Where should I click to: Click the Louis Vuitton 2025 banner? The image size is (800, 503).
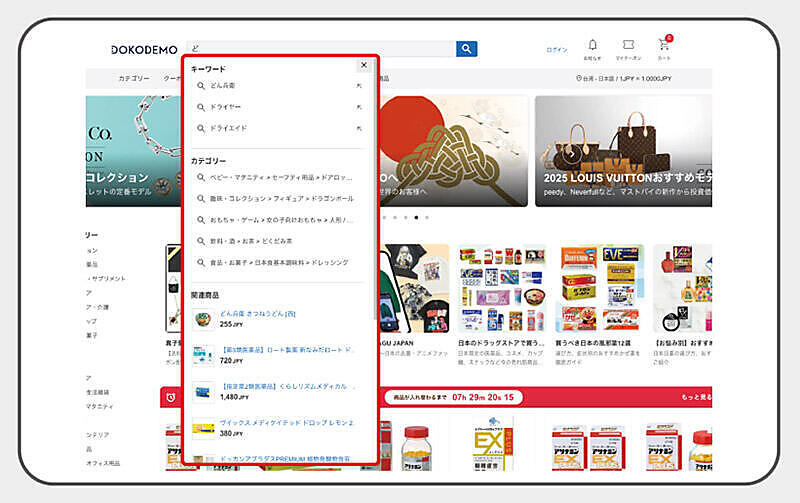tap(623, 150)
